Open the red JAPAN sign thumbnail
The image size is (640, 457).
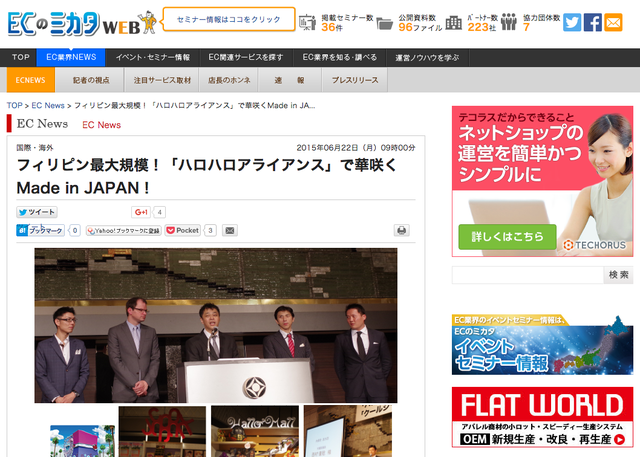(x=162, y=431)
